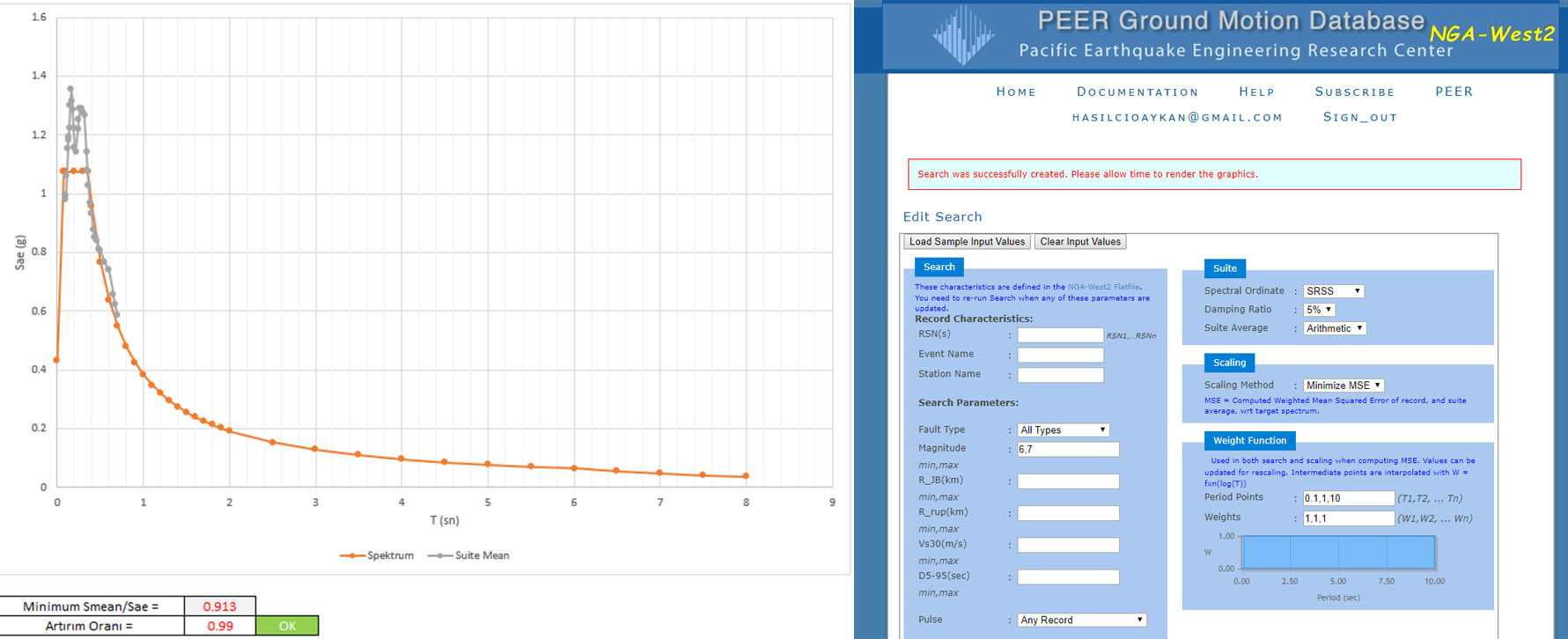Screen dimensions: 1568x639
Task: Select the Minimum Smean/Sae label cell
Action: [x=92, y=606]
